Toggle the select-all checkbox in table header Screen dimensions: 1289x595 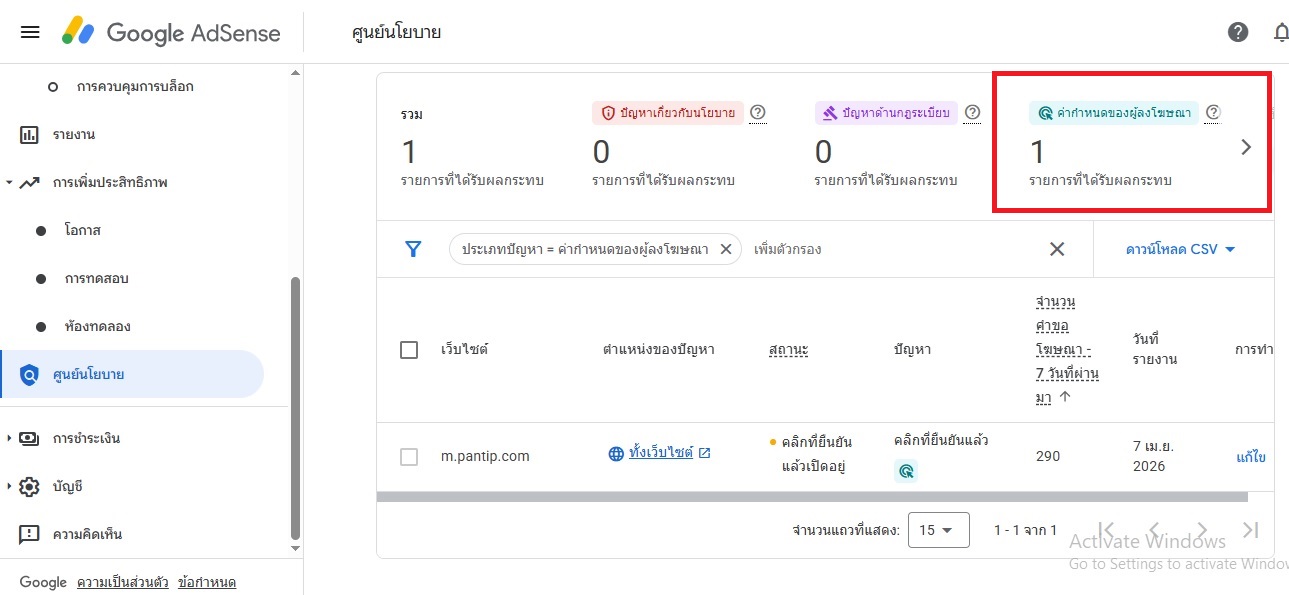tap(409, 350)
